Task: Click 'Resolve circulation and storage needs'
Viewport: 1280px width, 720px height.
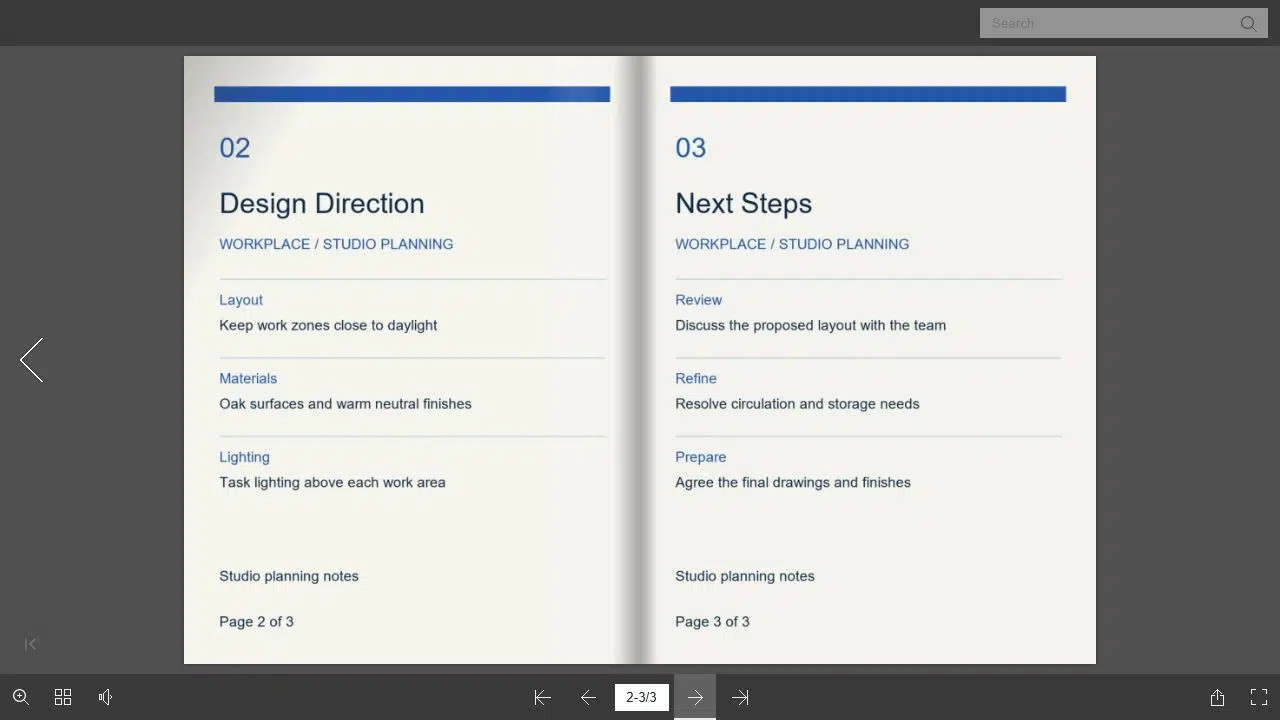Action: 797,404
